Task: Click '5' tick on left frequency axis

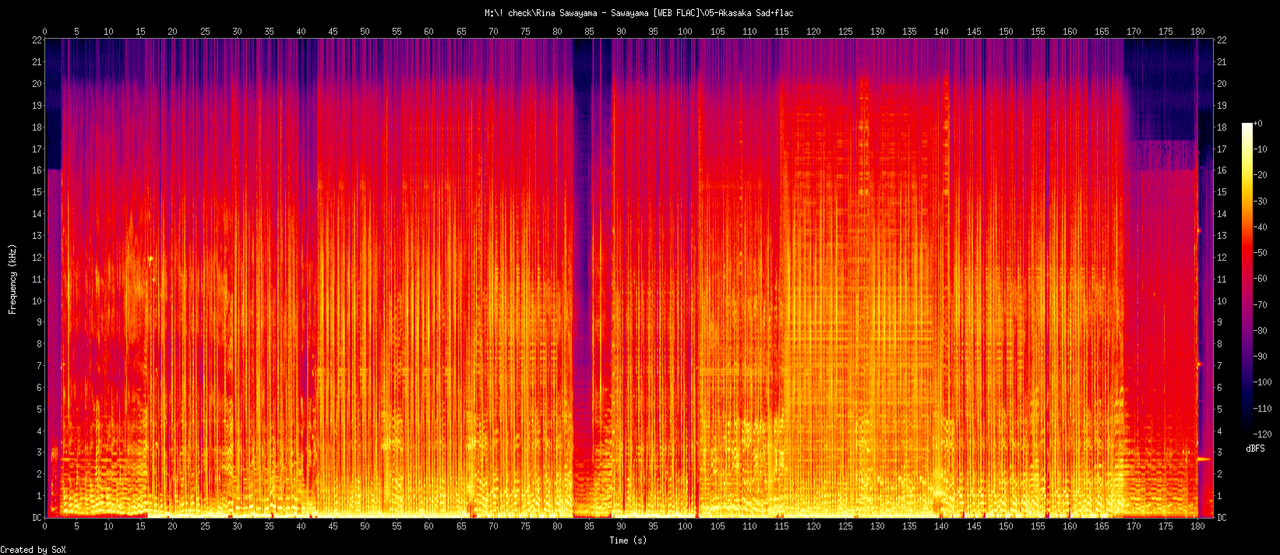Action: click(x=38, y=409)
